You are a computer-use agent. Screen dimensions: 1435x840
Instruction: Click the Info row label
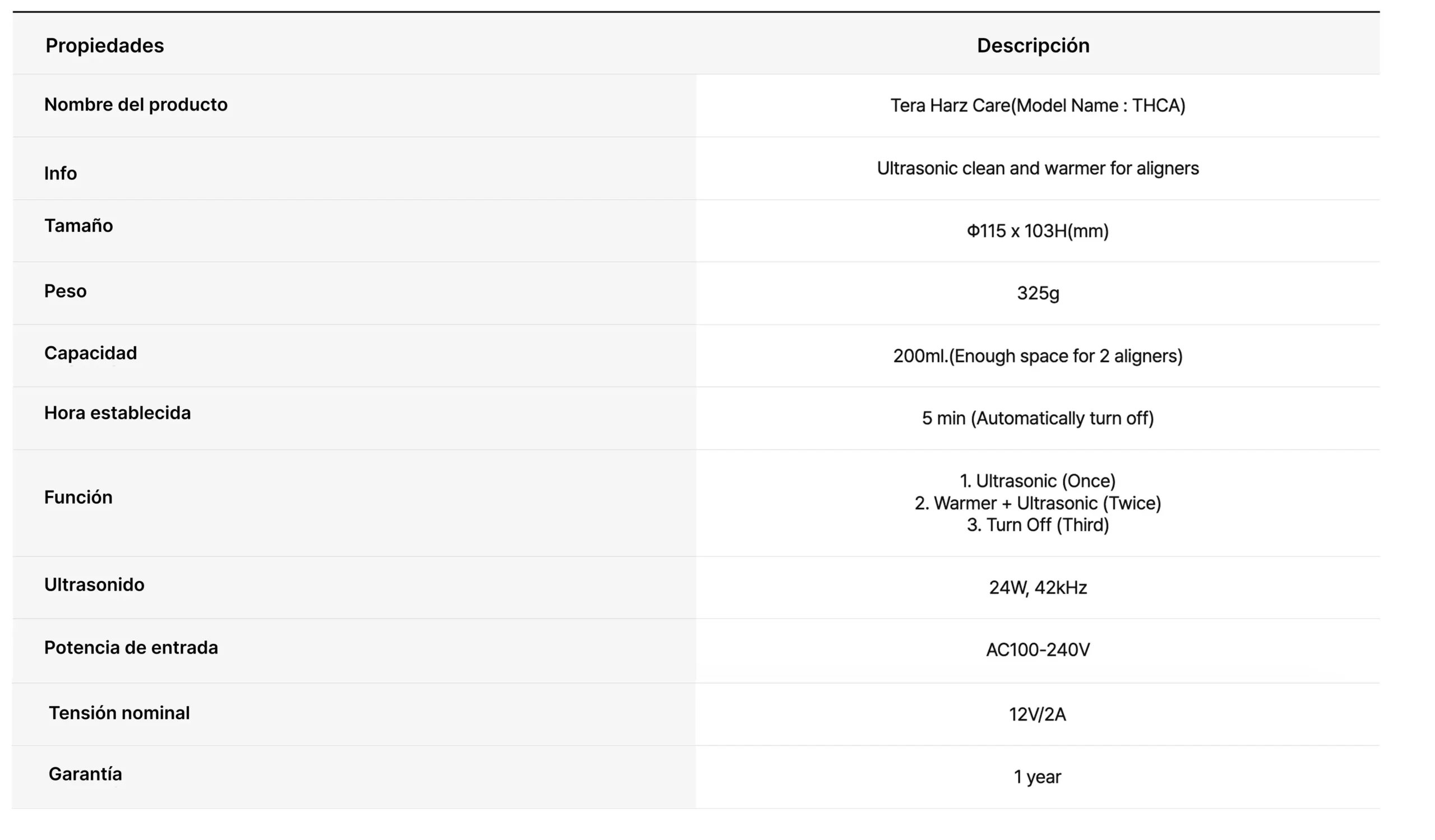point(61,173)
